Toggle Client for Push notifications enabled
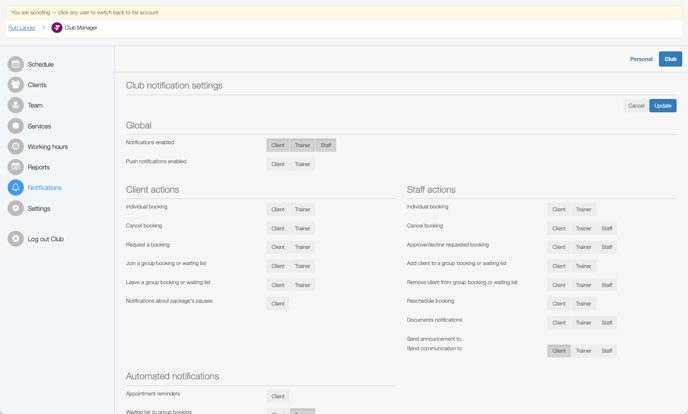The width and height of the screenshot is (688, 414). (278, 164)
